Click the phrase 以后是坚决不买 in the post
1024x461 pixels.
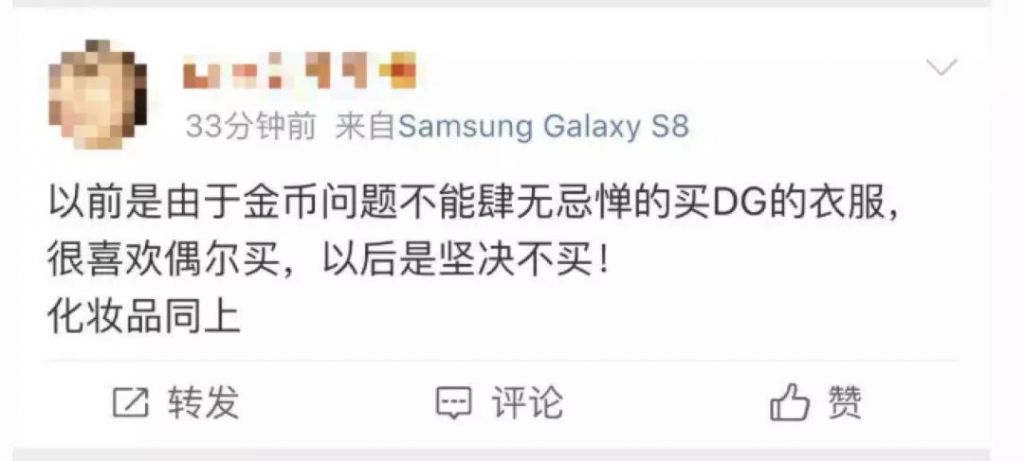[456, 262]
